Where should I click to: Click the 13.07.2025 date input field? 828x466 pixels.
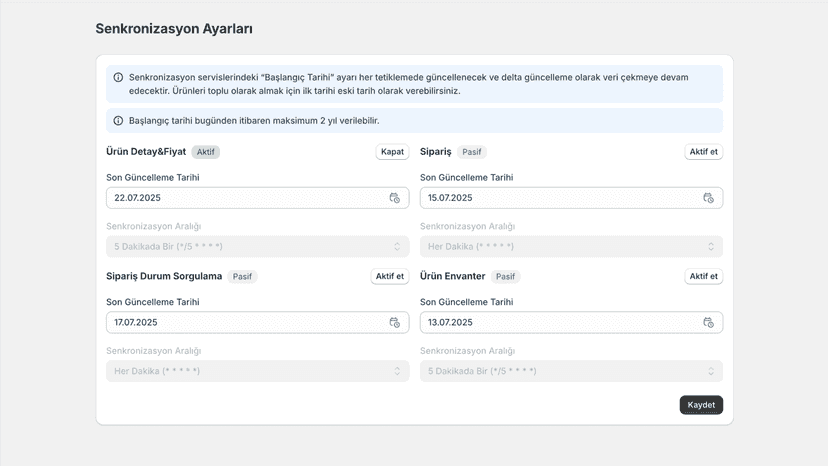click(x=571, y=323)
